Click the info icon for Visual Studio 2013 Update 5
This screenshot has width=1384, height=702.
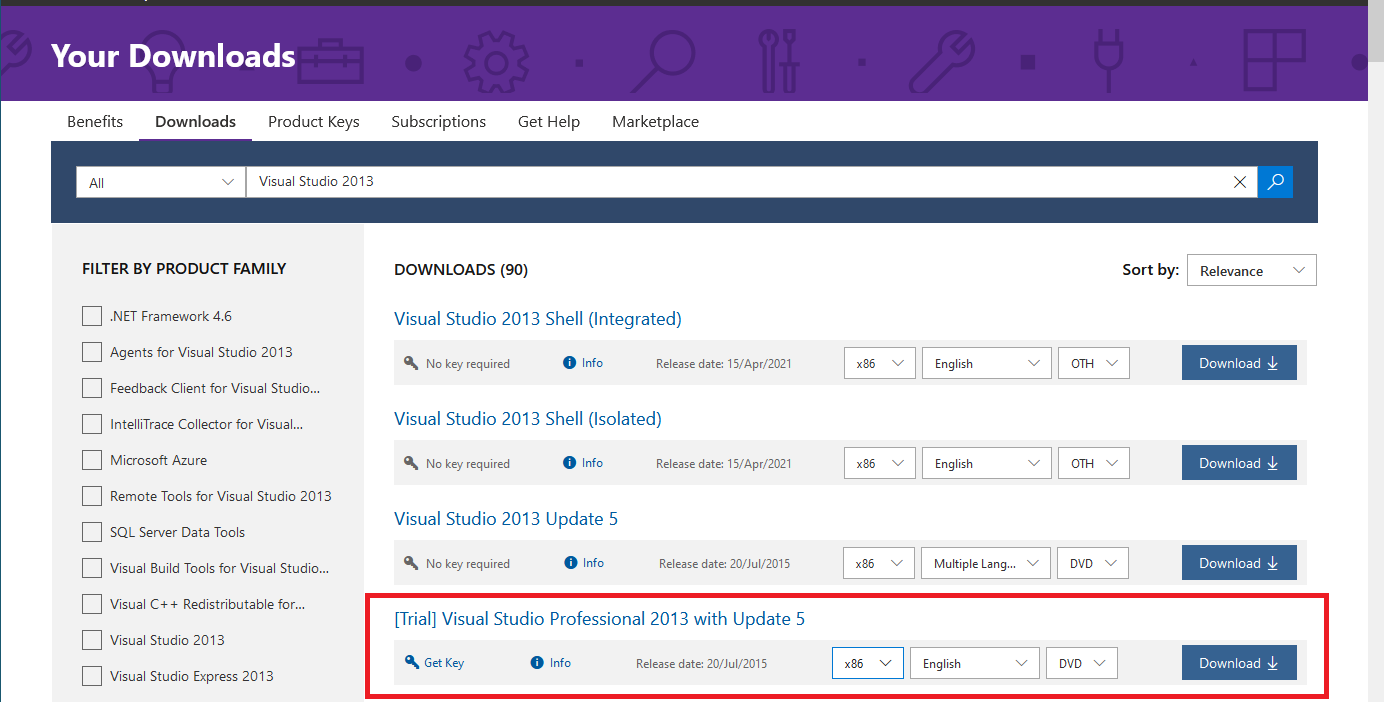[570, 563]
